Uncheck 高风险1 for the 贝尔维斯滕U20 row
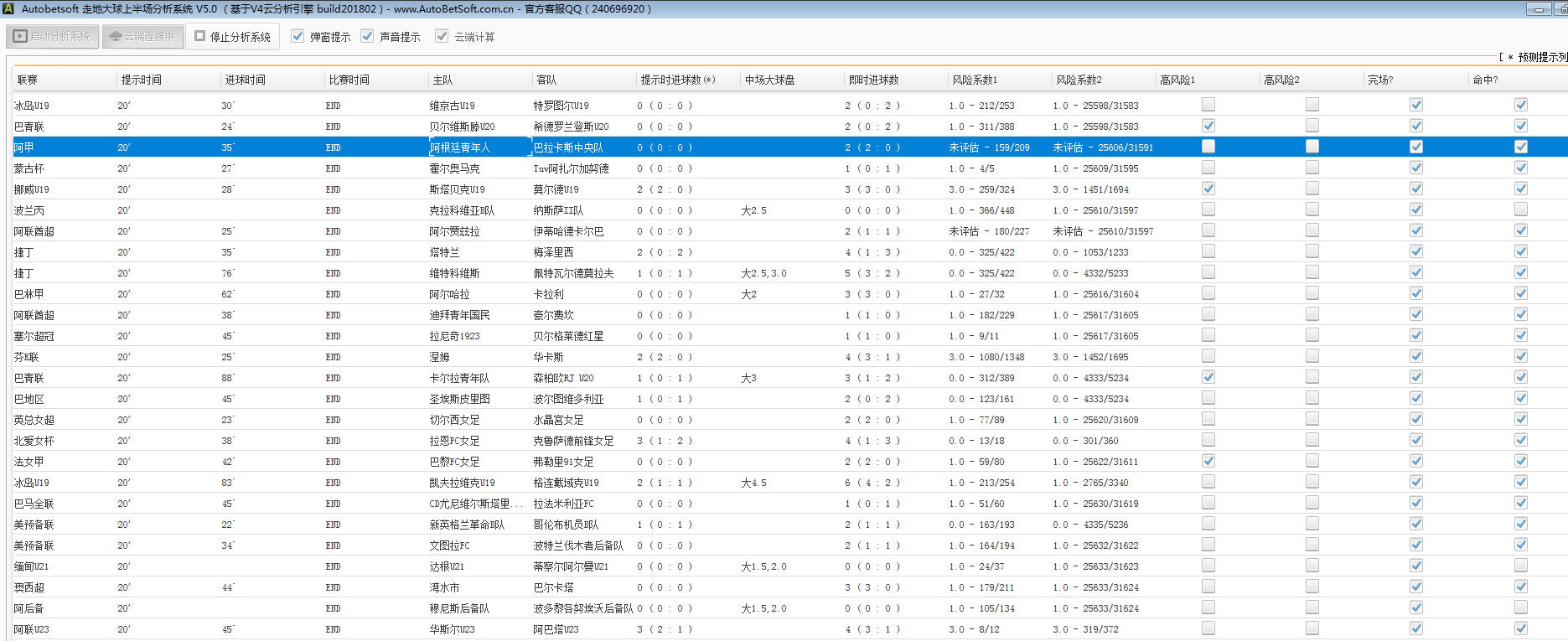 (x=1208, y=126)
